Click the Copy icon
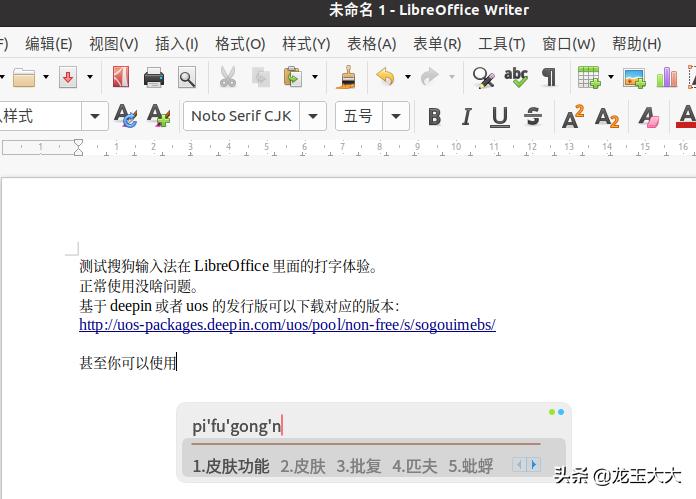This screenshot has height=499, width=696. (x=261, y=77)
